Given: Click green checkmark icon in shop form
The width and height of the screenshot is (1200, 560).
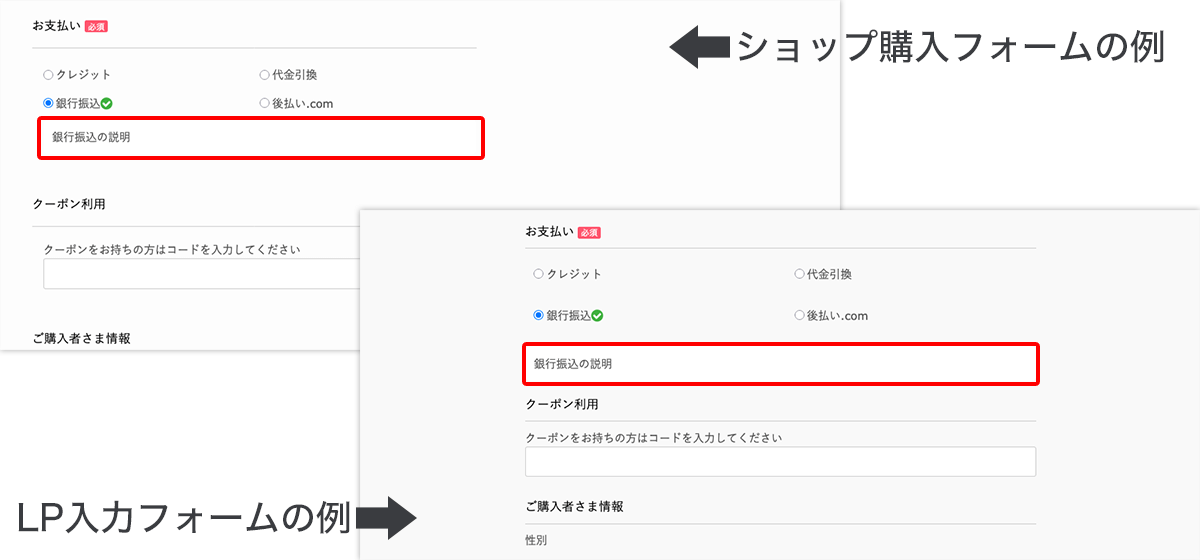Looking at the screenshot, I should [x=106, y=103].
